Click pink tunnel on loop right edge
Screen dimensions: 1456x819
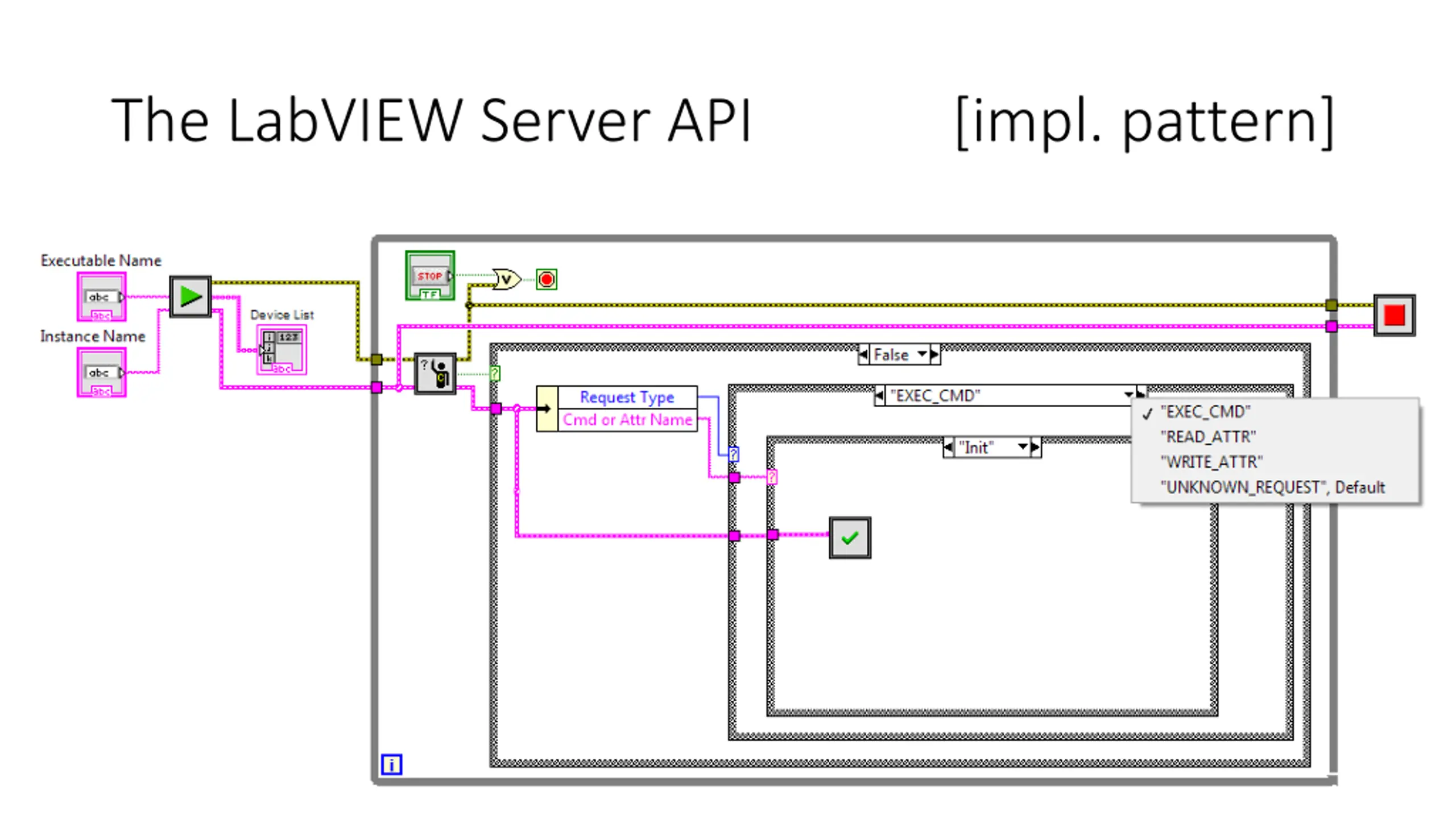(1331, 326)
